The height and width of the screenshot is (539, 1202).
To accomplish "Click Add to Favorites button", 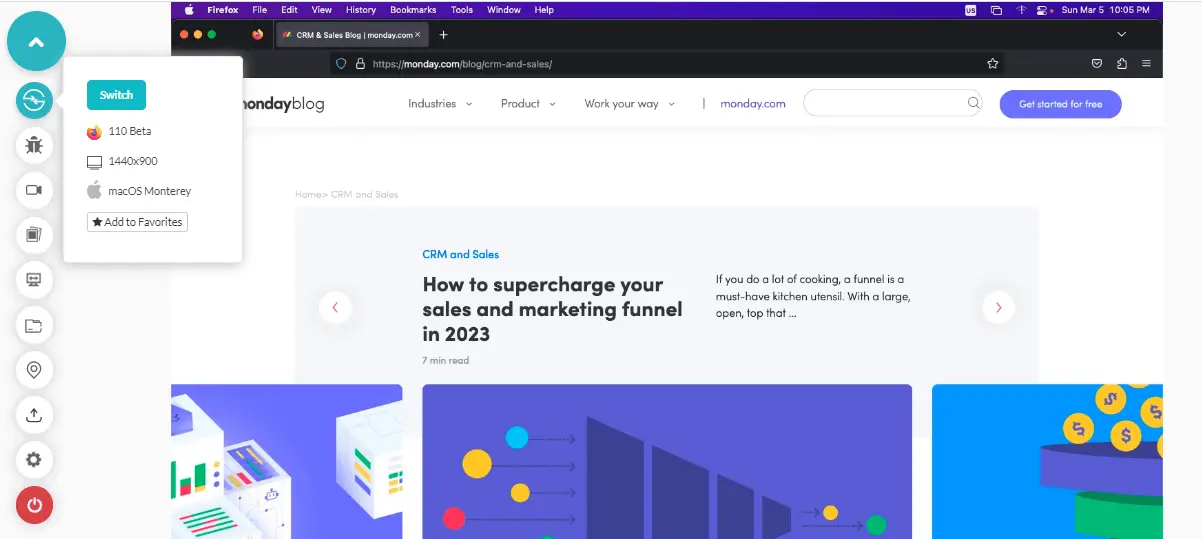I will click(137, 222).
